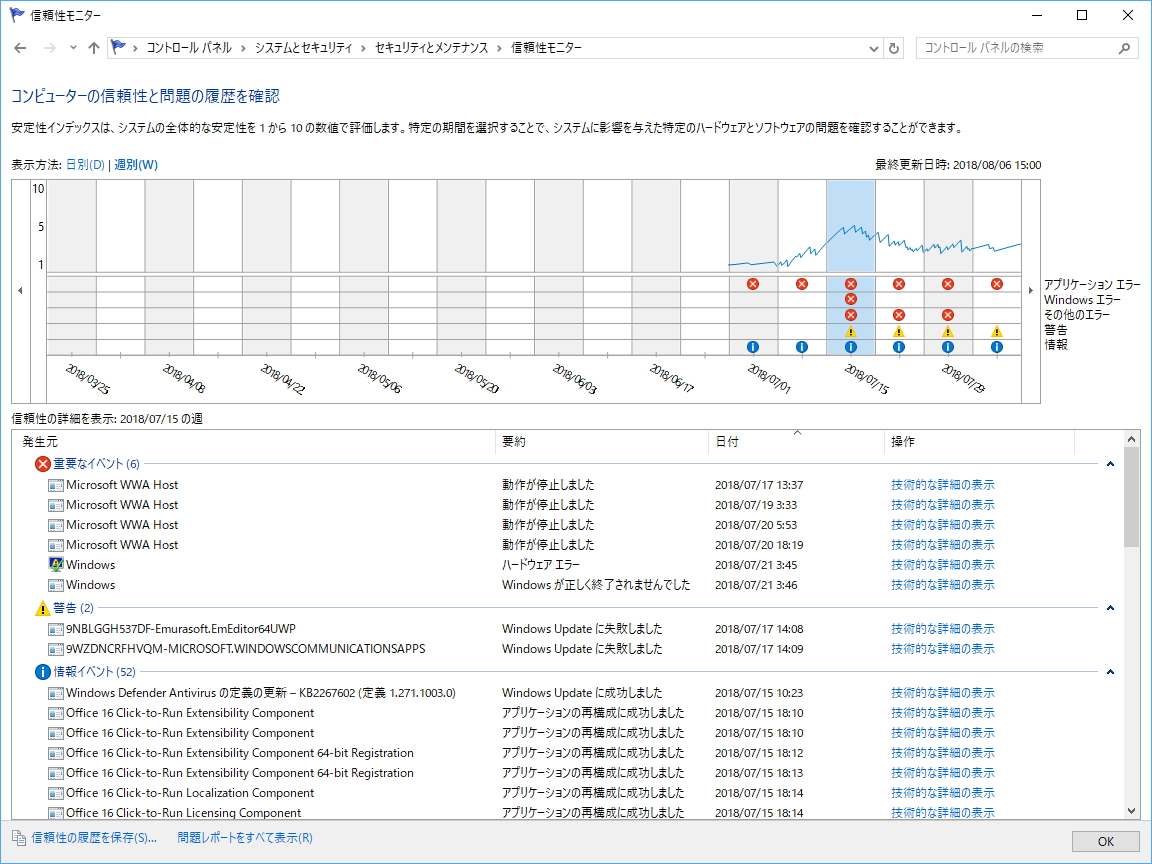
Task: Select application error icon for 2018/07/15 week
Action: [850, 284]
